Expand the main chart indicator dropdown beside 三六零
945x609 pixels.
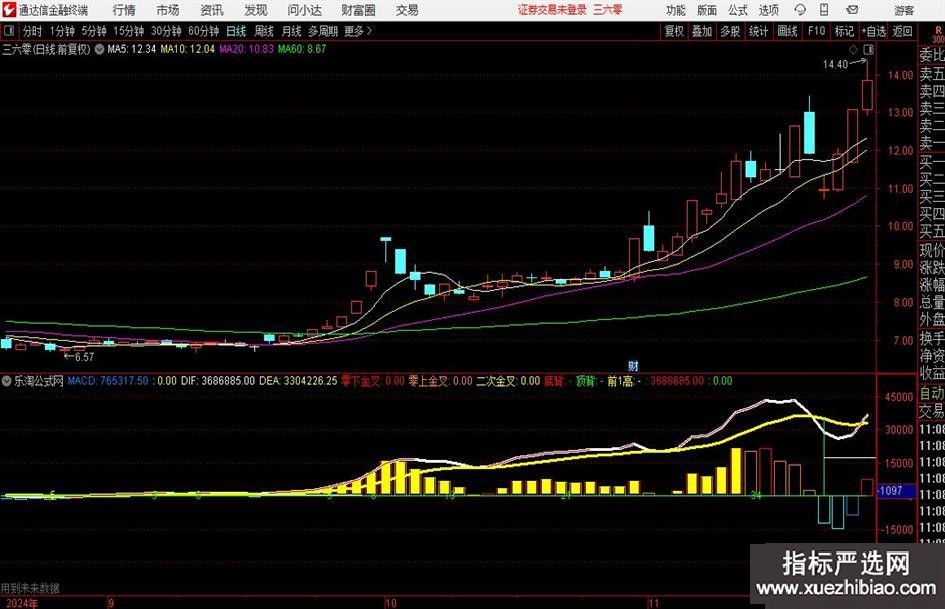point(99,49)
